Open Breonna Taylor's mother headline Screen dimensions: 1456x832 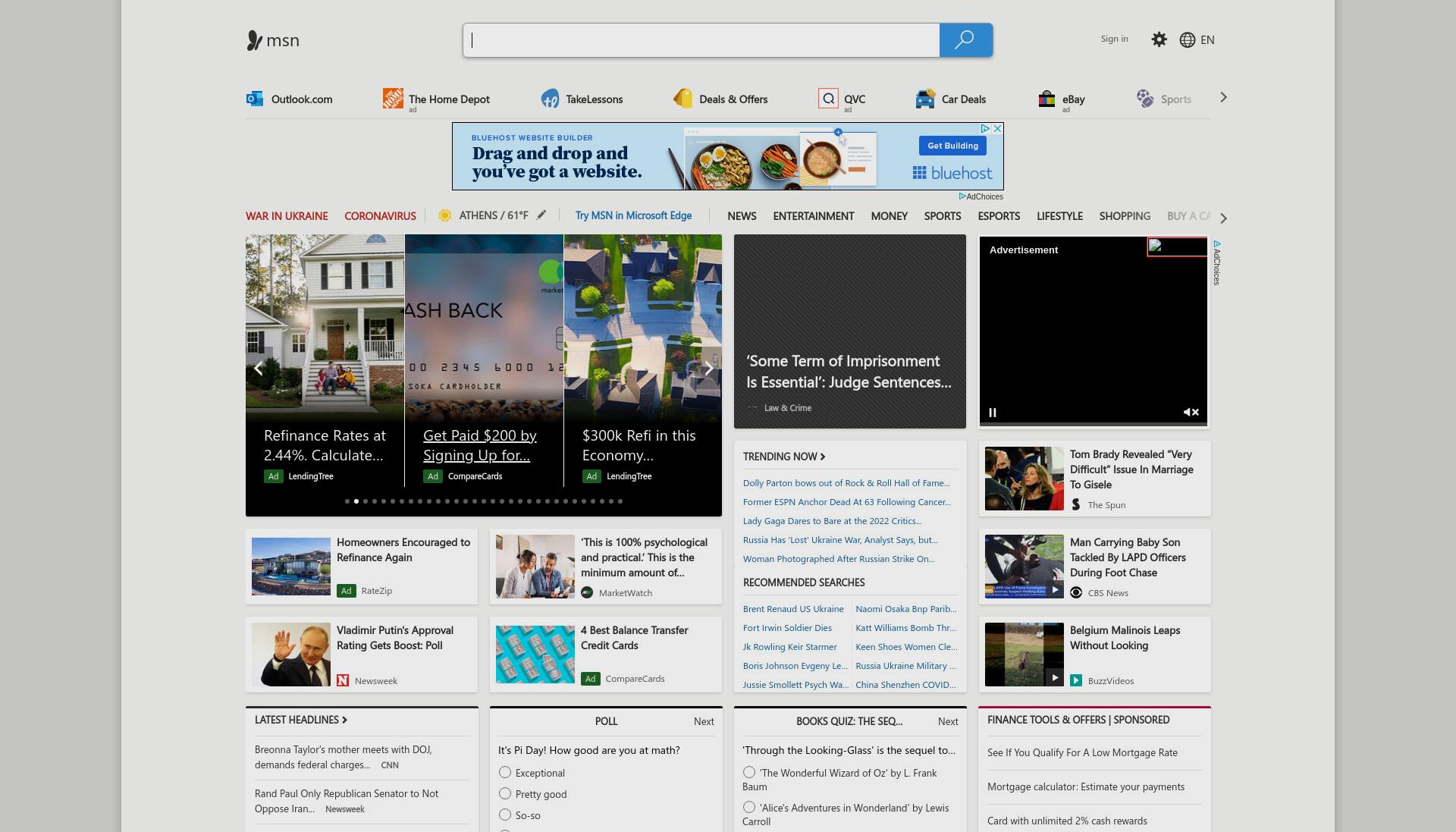[x=344, y=757]
